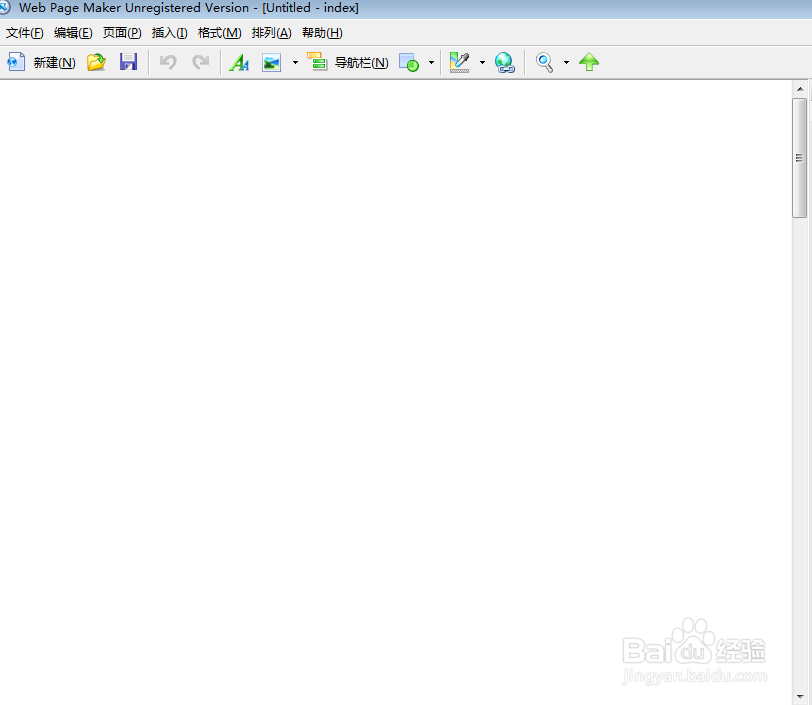Click the 导航栏(N) toolbar label
The width and height of the screenshot is (812, 705).
(361, 63)
